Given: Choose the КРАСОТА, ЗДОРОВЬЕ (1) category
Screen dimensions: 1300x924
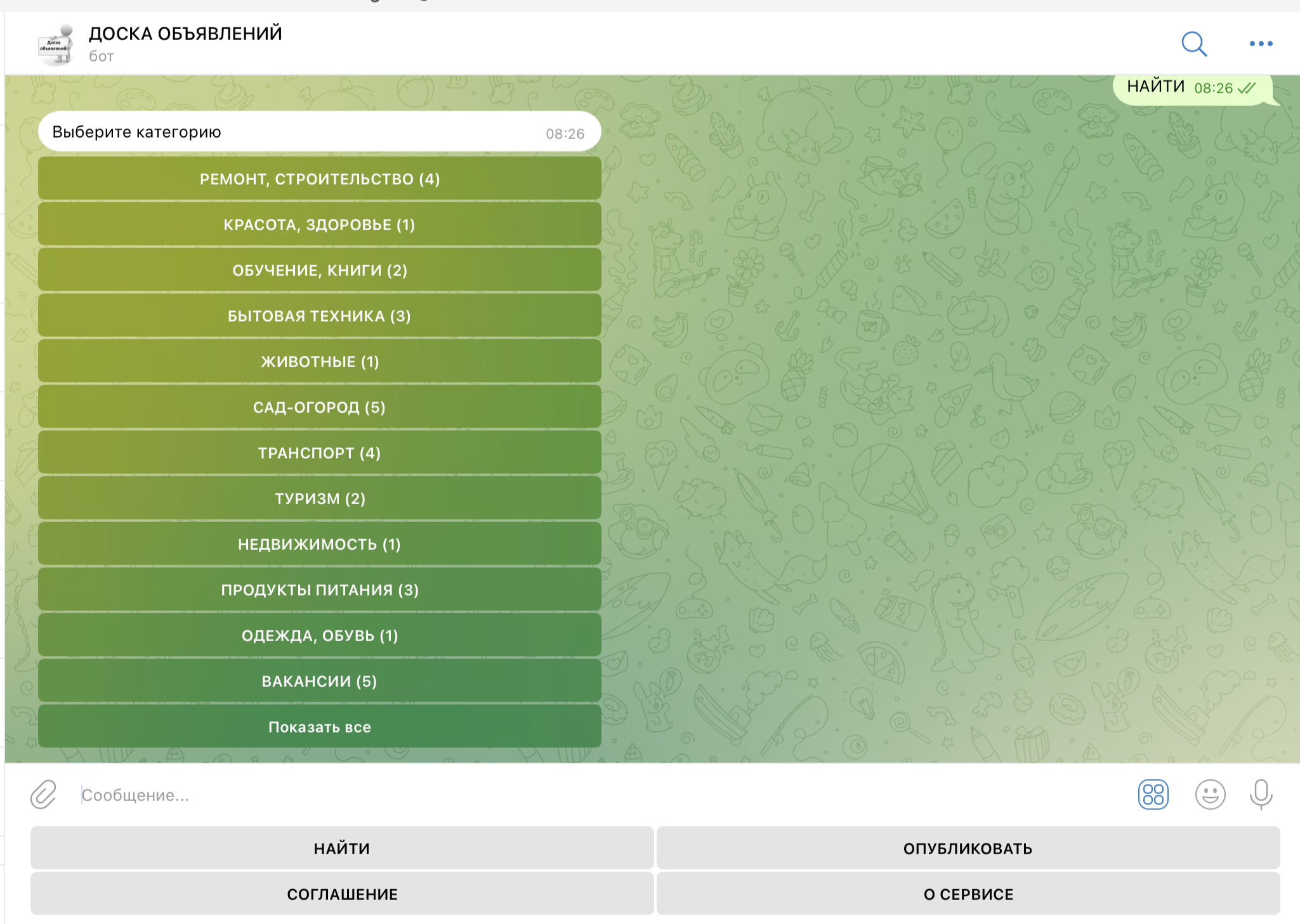Looking at the screenshot, I should (319, 224).
